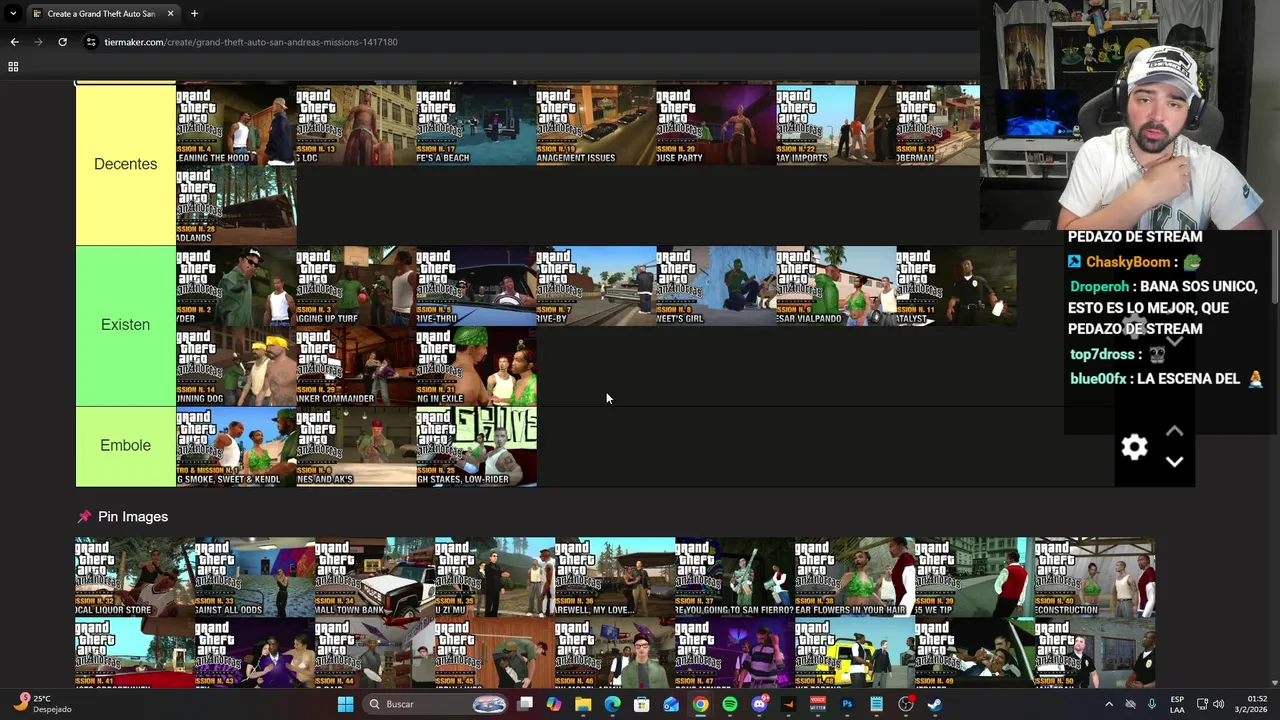Screen dimensions: 1280x720
Task: Pick the Tanker Commander mission thumbnail
Action: (356, 366)
